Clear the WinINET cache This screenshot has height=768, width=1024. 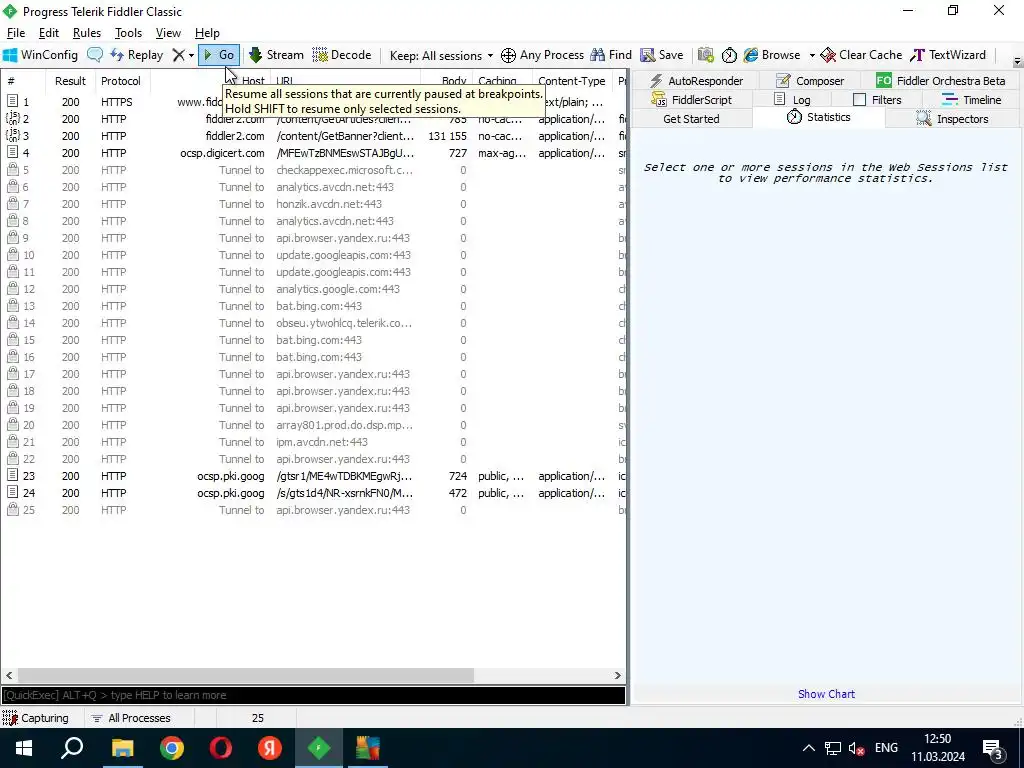click(x=861, y=55)
